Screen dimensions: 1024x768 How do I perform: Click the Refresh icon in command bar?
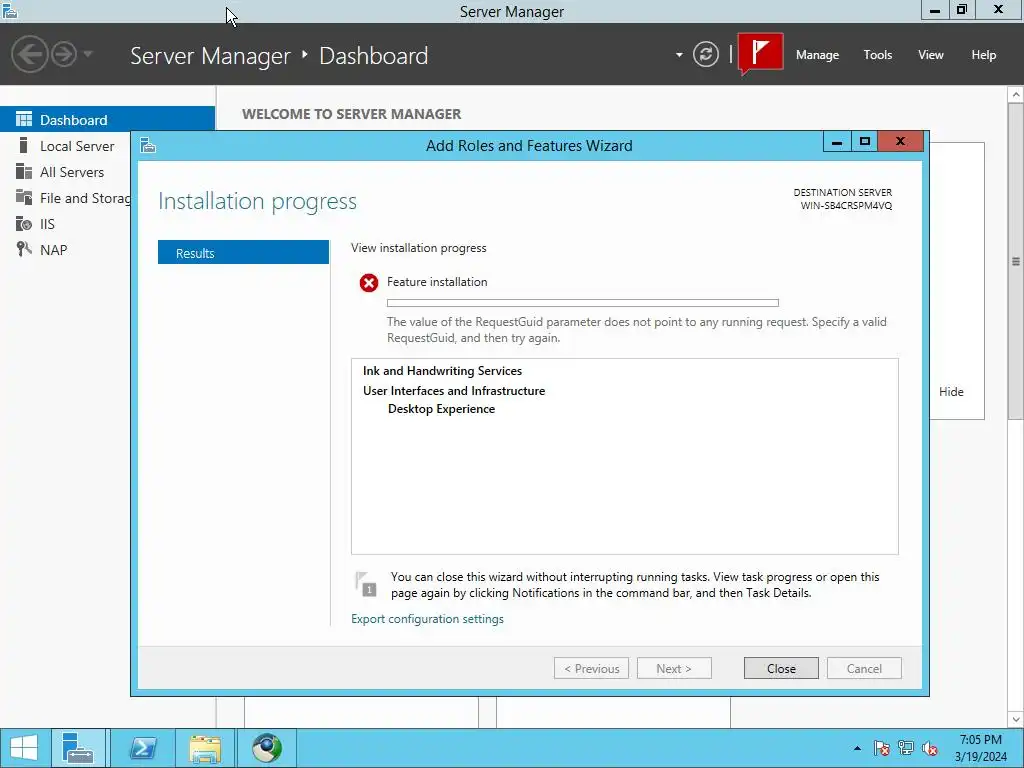pos(705,54)
